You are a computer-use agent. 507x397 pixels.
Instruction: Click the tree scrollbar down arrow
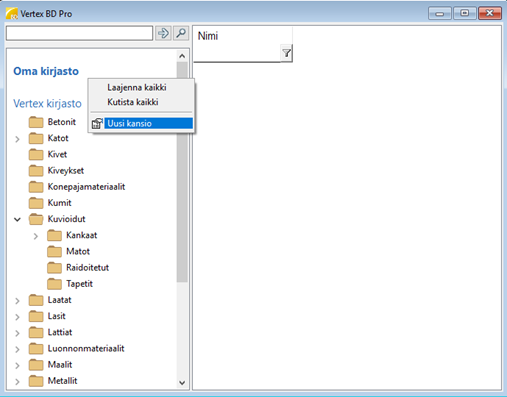coord(182,383)
